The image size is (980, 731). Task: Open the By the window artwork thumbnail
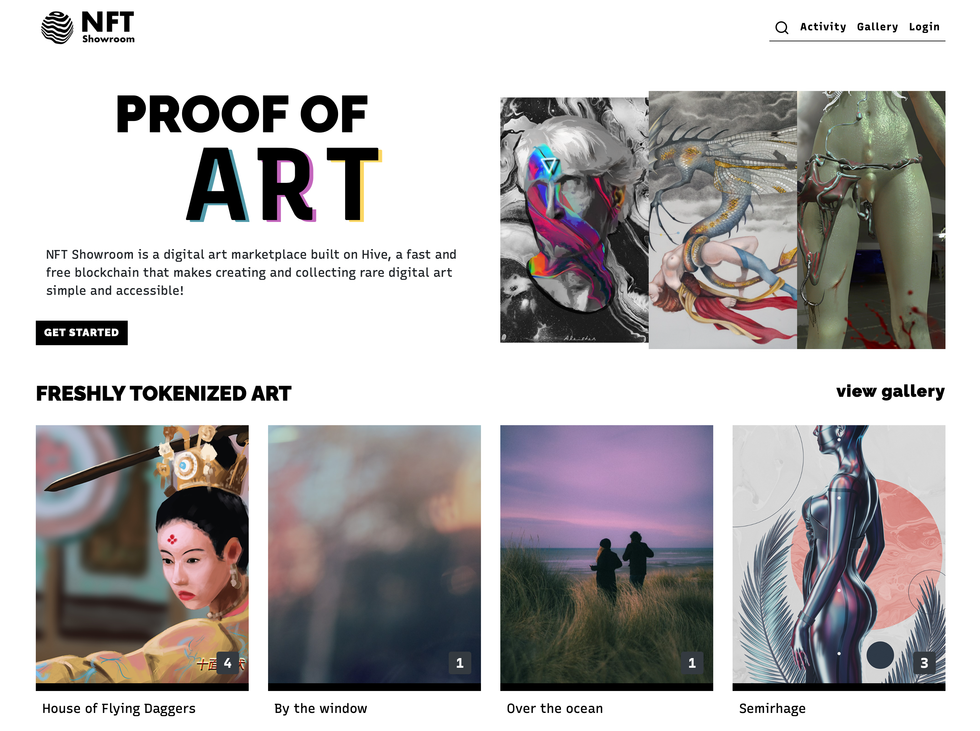374,554
